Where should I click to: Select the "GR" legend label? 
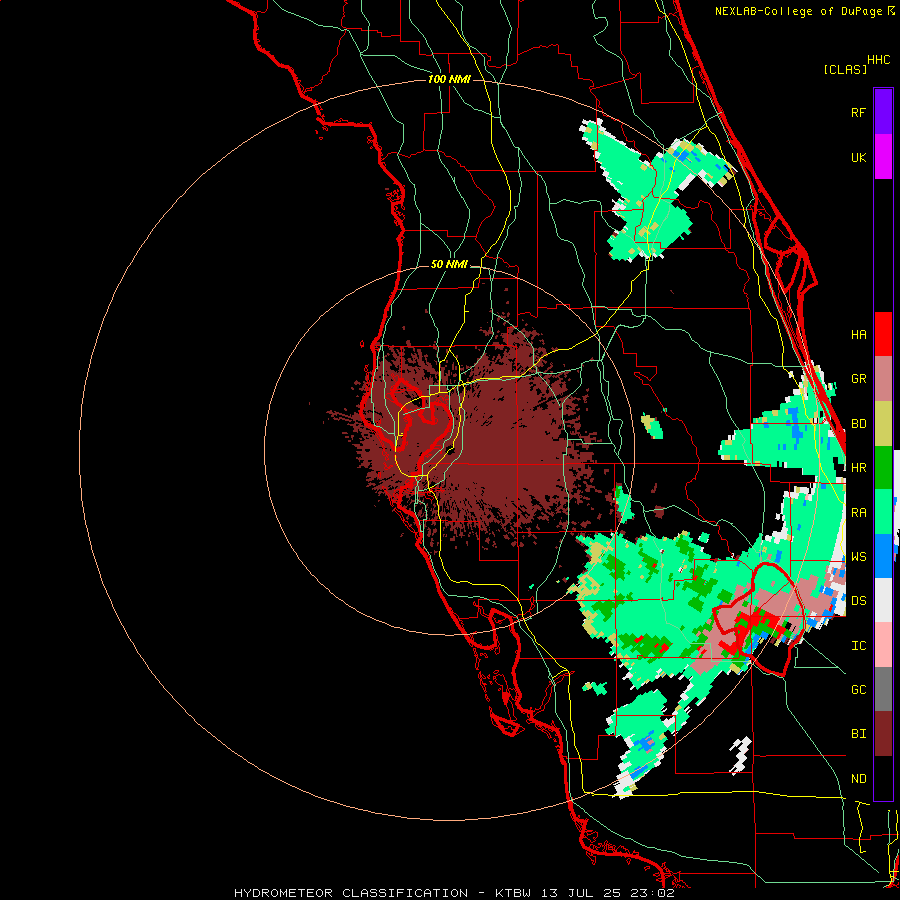[x=858, y=379]
